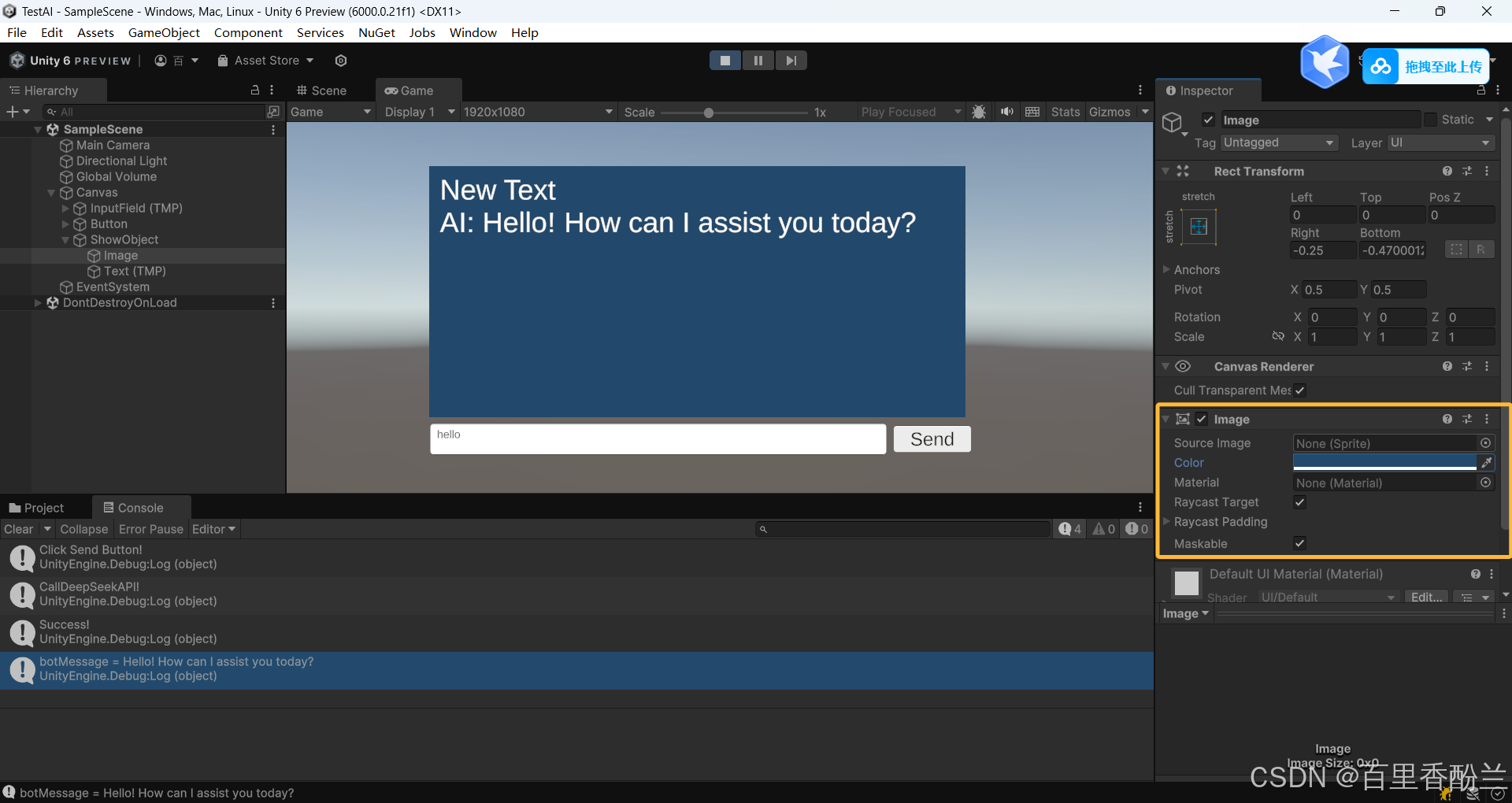1512x803 pixels.
Task: Open the 1920x1080 resolution dropdown
Action: tap(537, 112)
